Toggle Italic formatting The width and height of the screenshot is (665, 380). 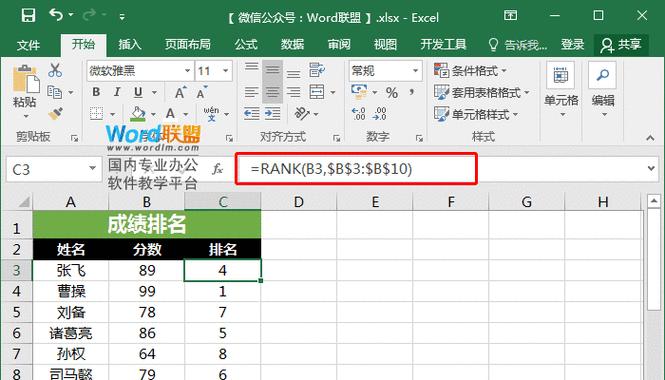point(117,92)
